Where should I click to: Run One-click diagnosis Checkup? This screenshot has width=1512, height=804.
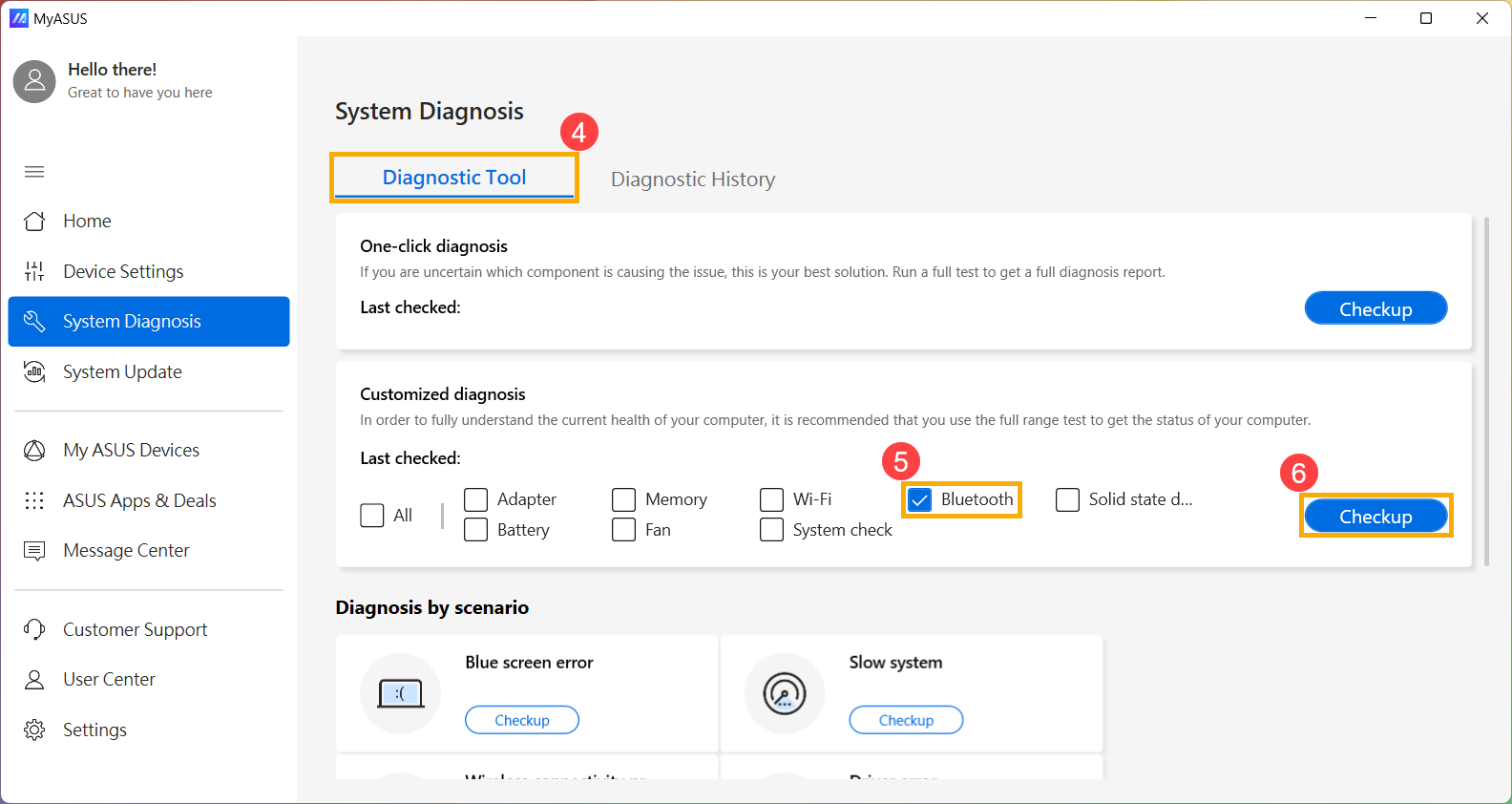point(1375,308)
